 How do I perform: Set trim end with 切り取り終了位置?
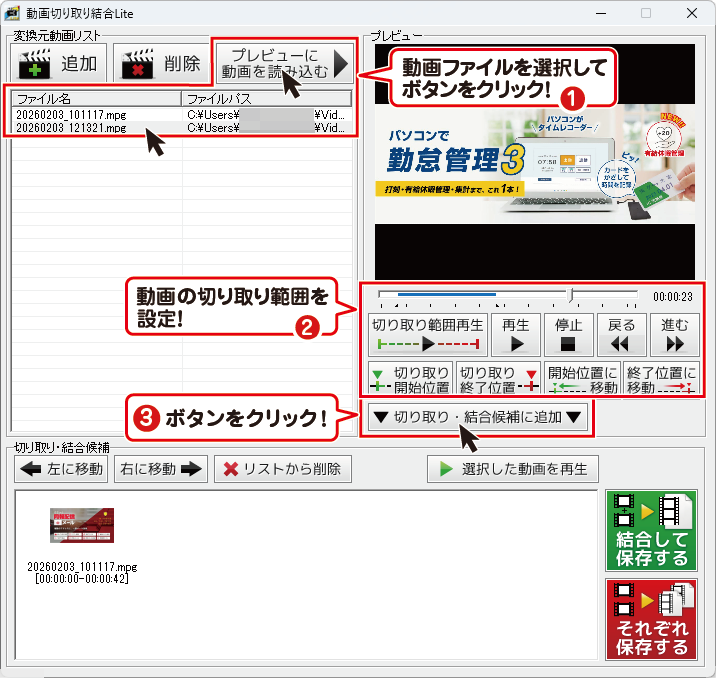(497, 380)
